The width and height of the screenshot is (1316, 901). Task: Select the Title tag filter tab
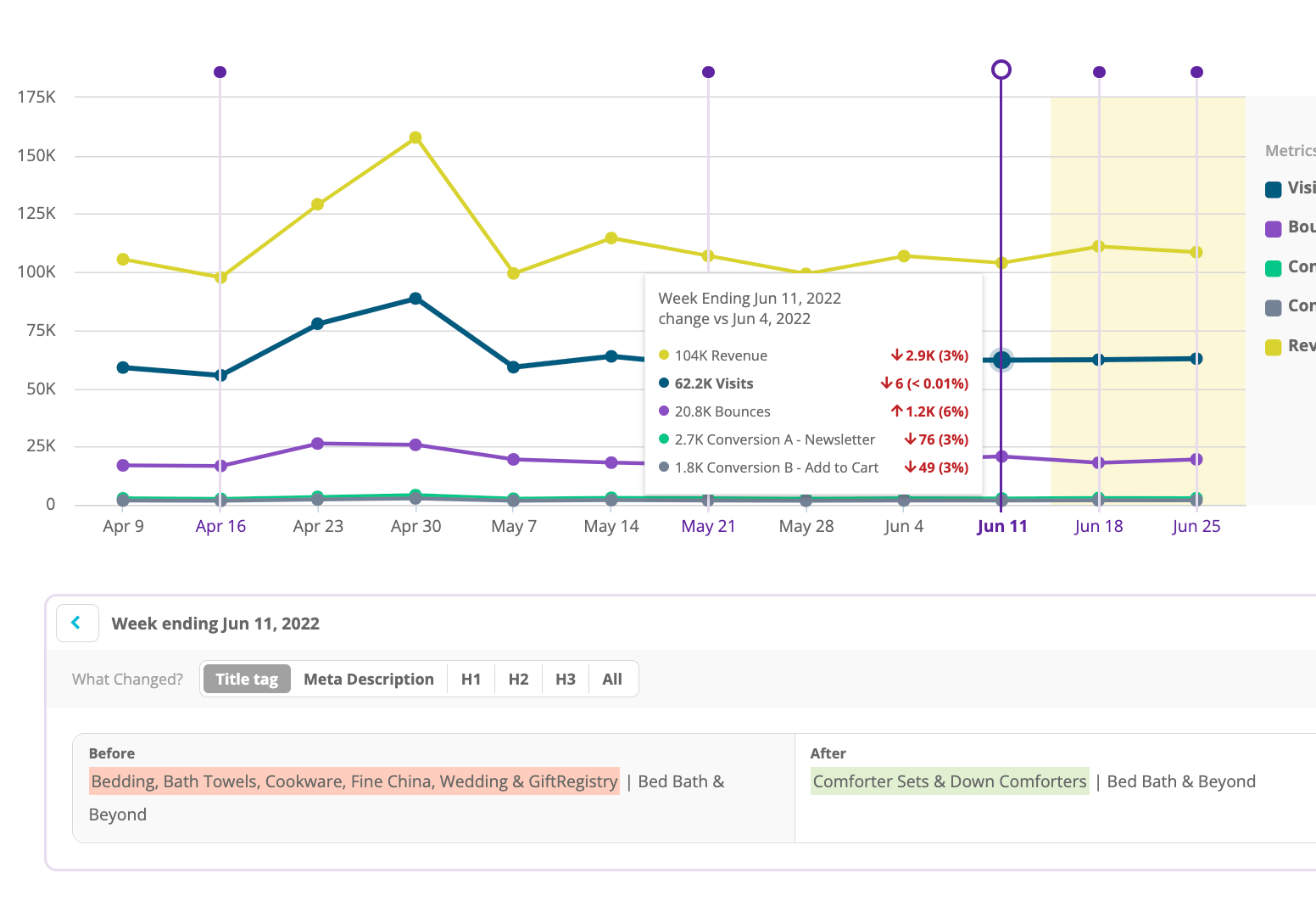pyautogui.click(x=247, y=679)
